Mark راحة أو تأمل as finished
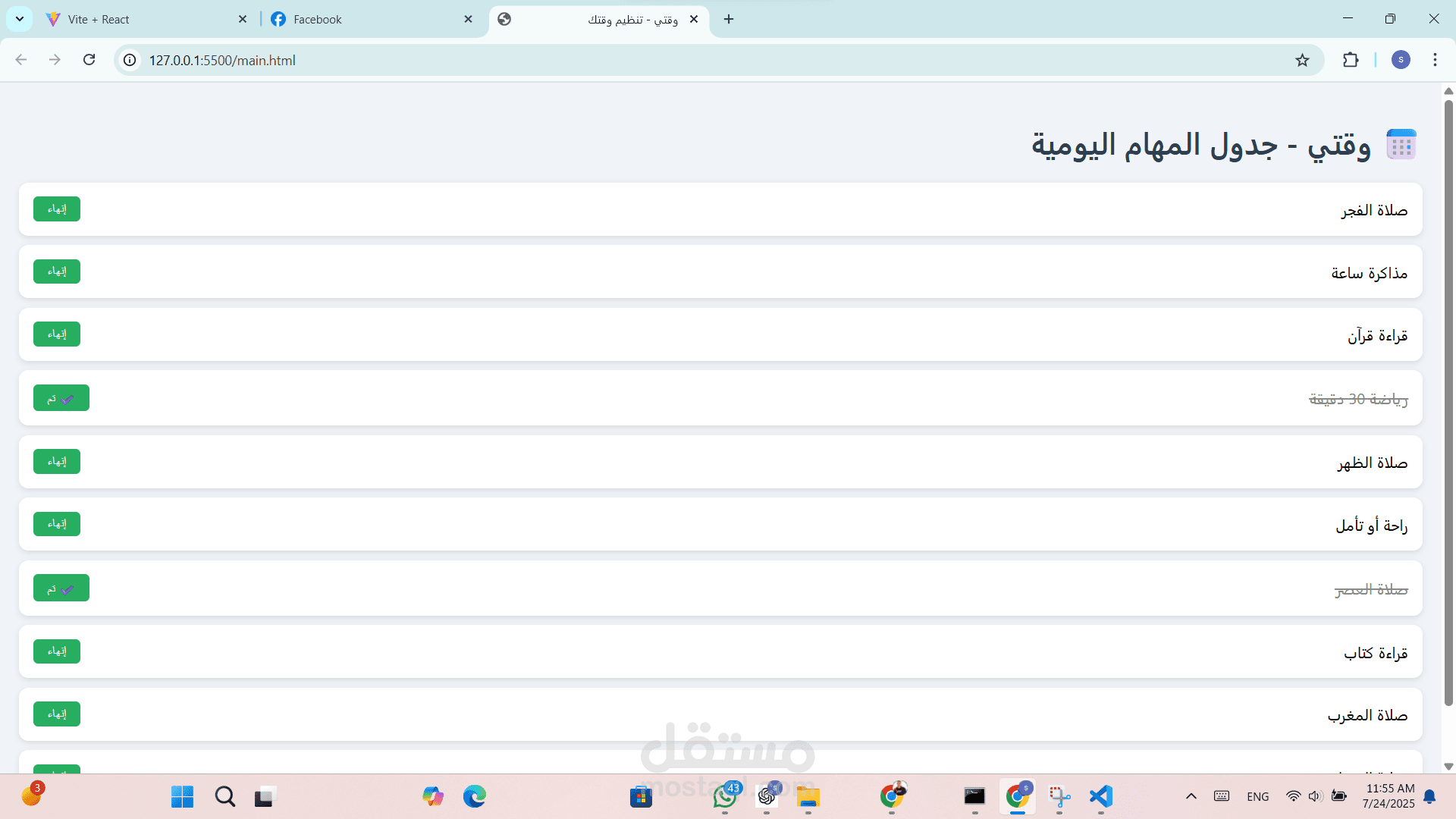Screen dimensions: 1456x819 coord(57,524)
